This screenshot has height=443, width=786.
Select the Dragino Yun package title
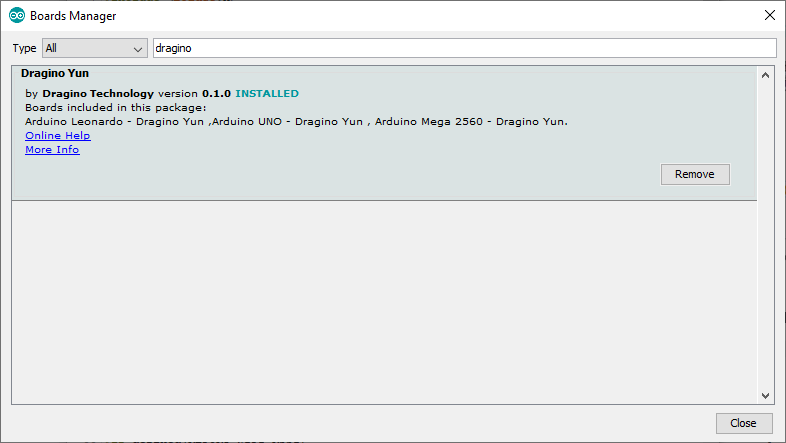coord(55,73)
